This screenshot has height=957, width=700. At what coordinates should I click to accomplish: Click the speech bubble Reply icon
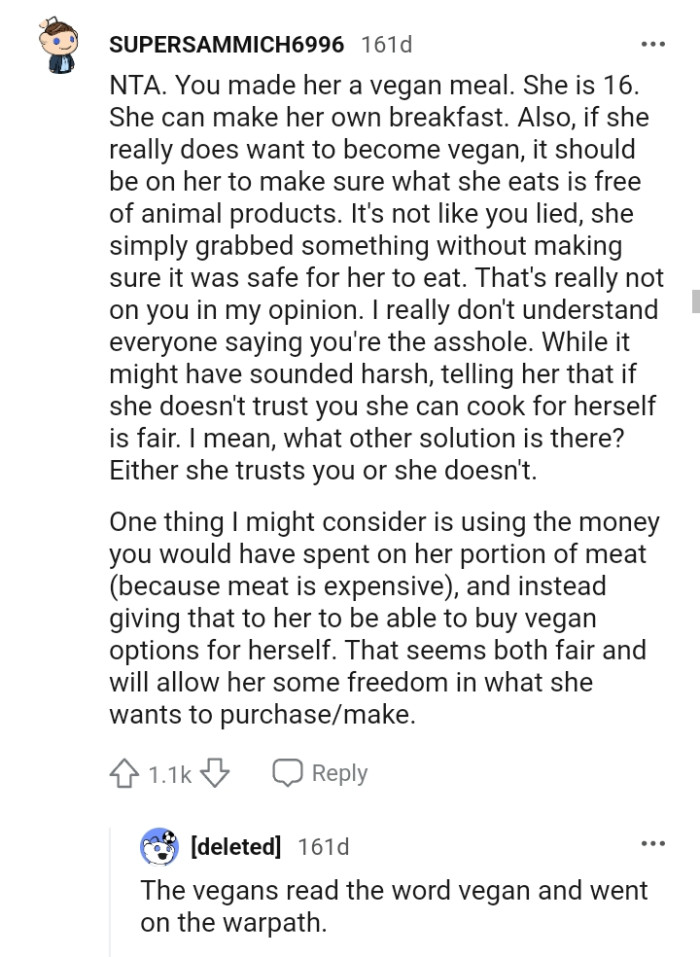click(x=290, y=771)
